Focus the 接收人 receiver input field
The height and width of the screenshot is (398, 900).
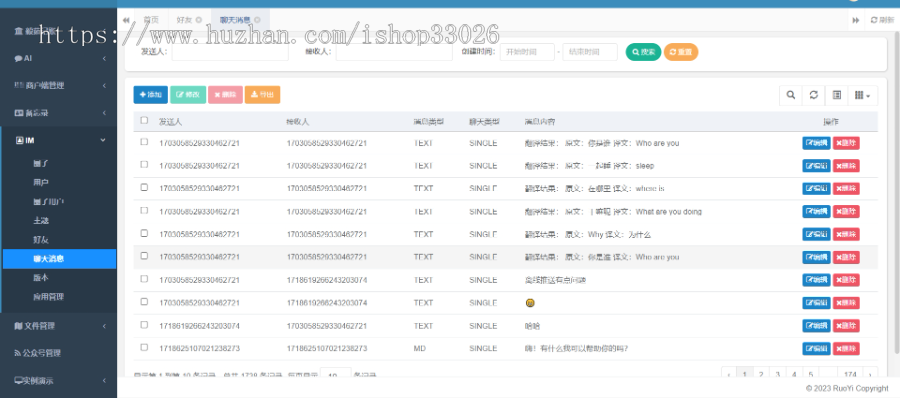pos(394,52)
